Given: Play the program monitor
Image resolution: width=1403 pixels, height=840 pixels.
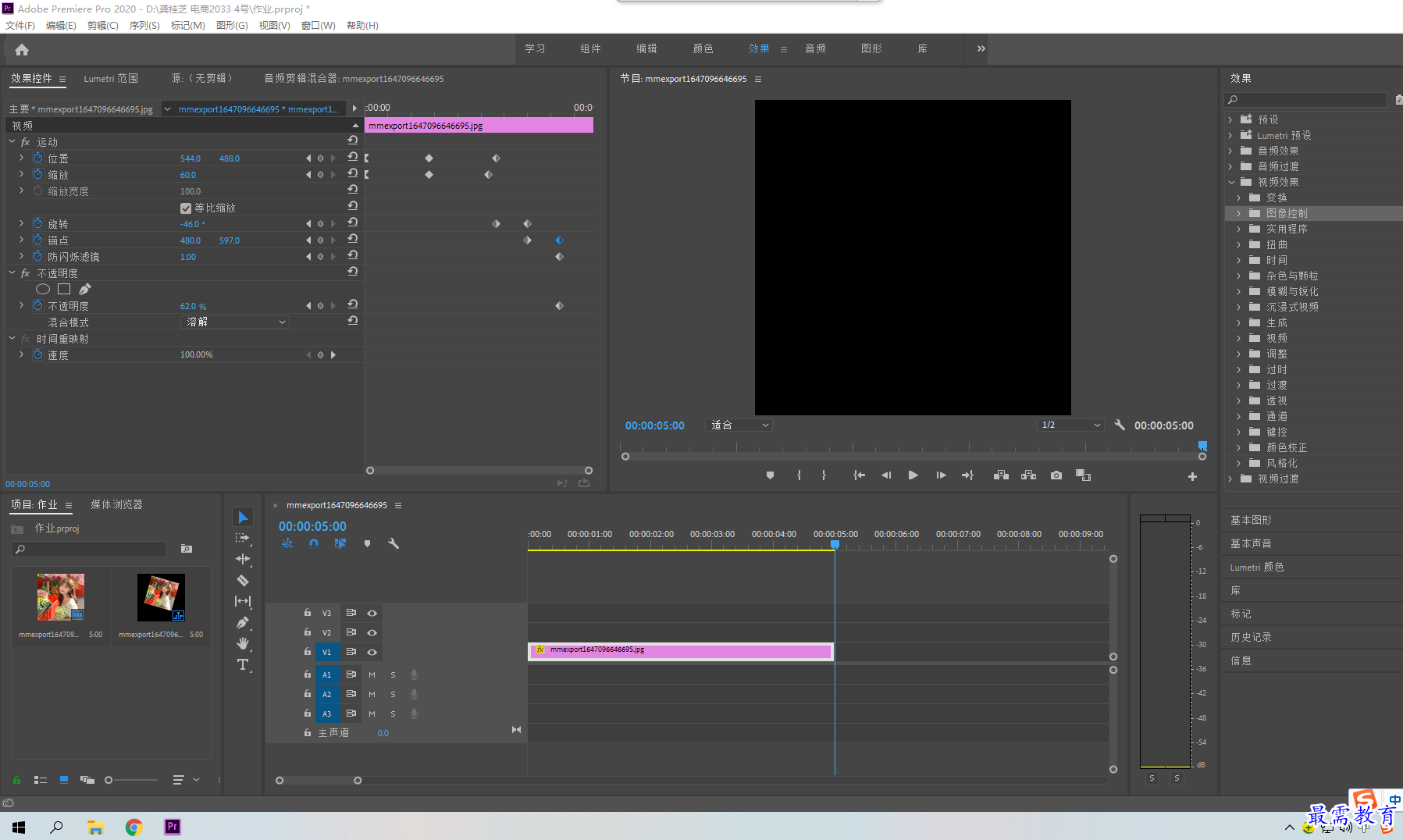Looking at the screenshot, I should click(913, 475).
